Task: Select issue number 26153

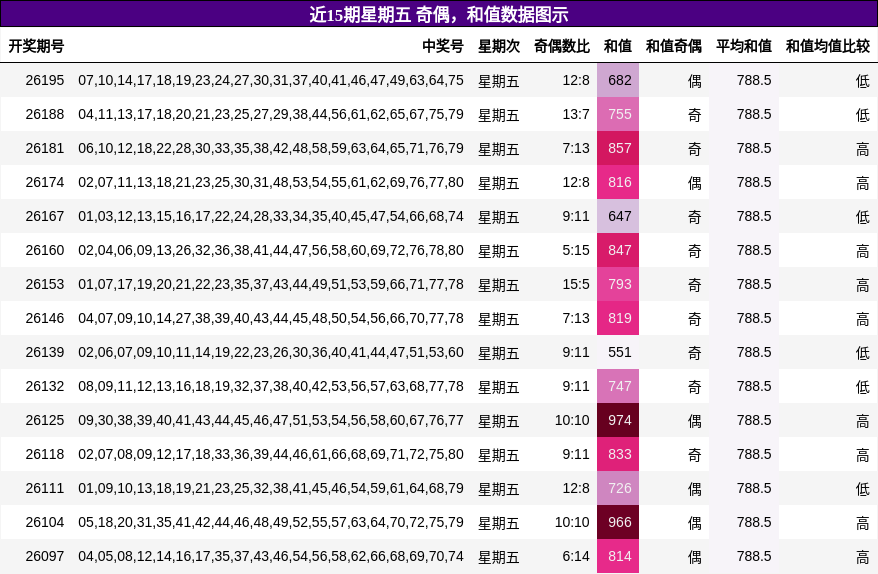Action: (x=45, y=284)
